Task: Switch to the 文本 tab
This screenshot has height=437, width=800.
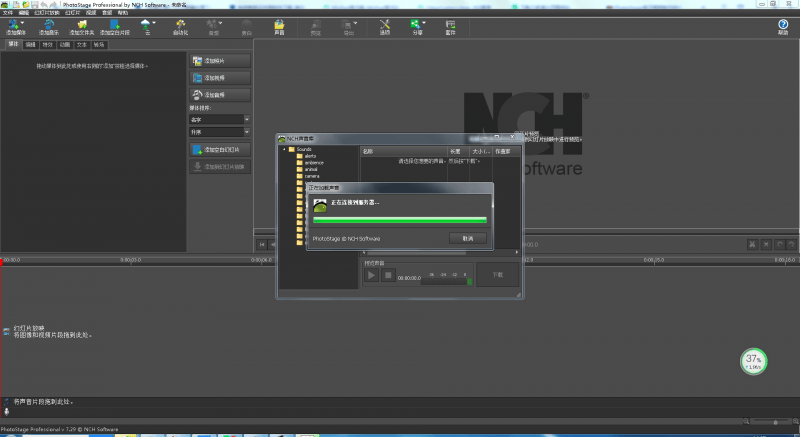Action: tap(82, 45)
